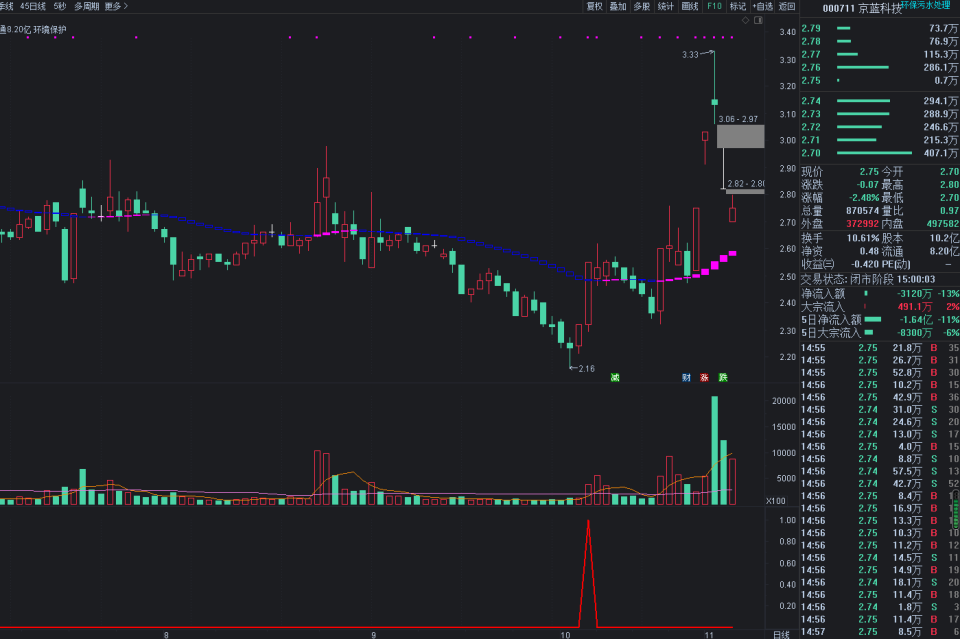Select the 画线 drawing tool
Viewport: 960px width, 639px height.
point(690,6)
